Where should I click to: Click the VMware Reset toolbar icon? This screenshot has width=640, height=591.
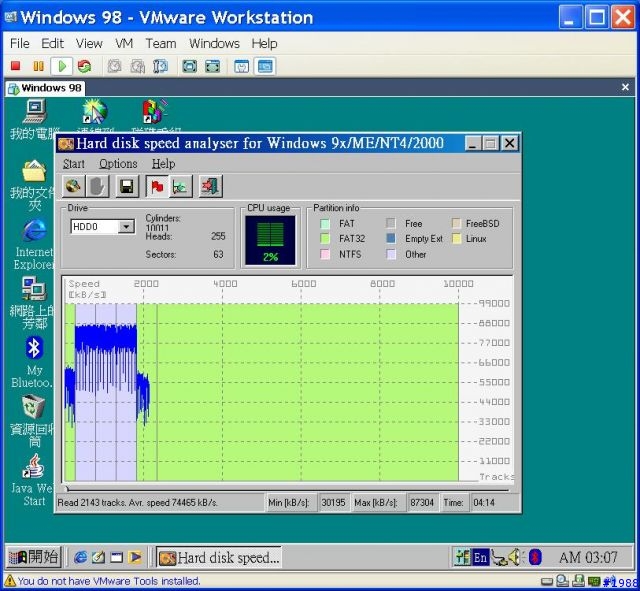(x=84, y=66)
